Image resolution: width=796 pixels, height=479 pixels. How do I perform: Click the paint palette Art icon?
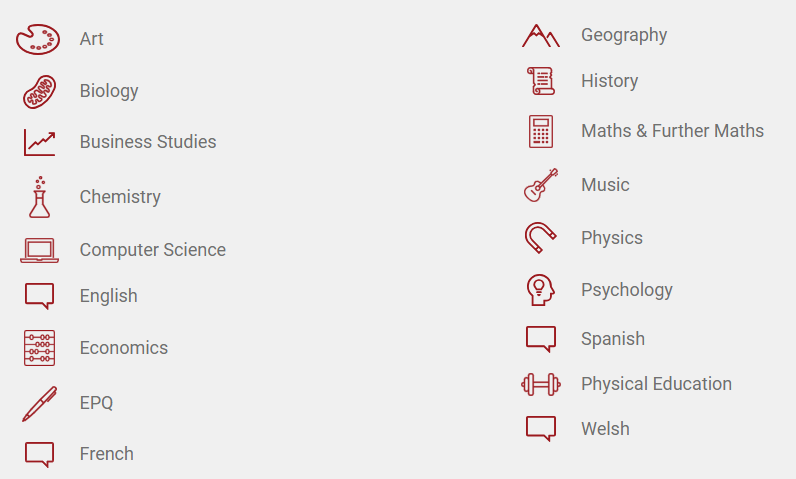point(38,39)
